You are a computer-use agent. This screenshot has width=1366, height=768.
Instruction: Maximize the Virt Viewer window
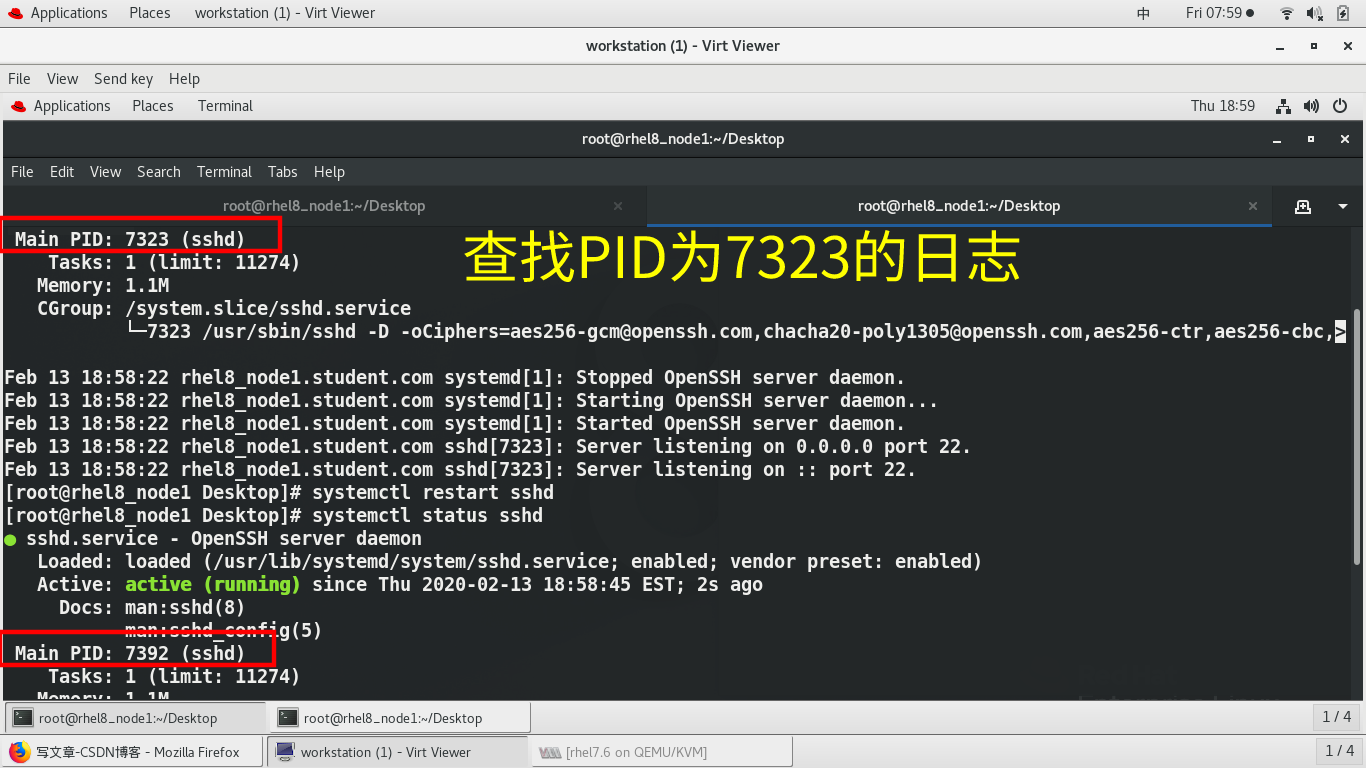click(x=1314, y=46)
